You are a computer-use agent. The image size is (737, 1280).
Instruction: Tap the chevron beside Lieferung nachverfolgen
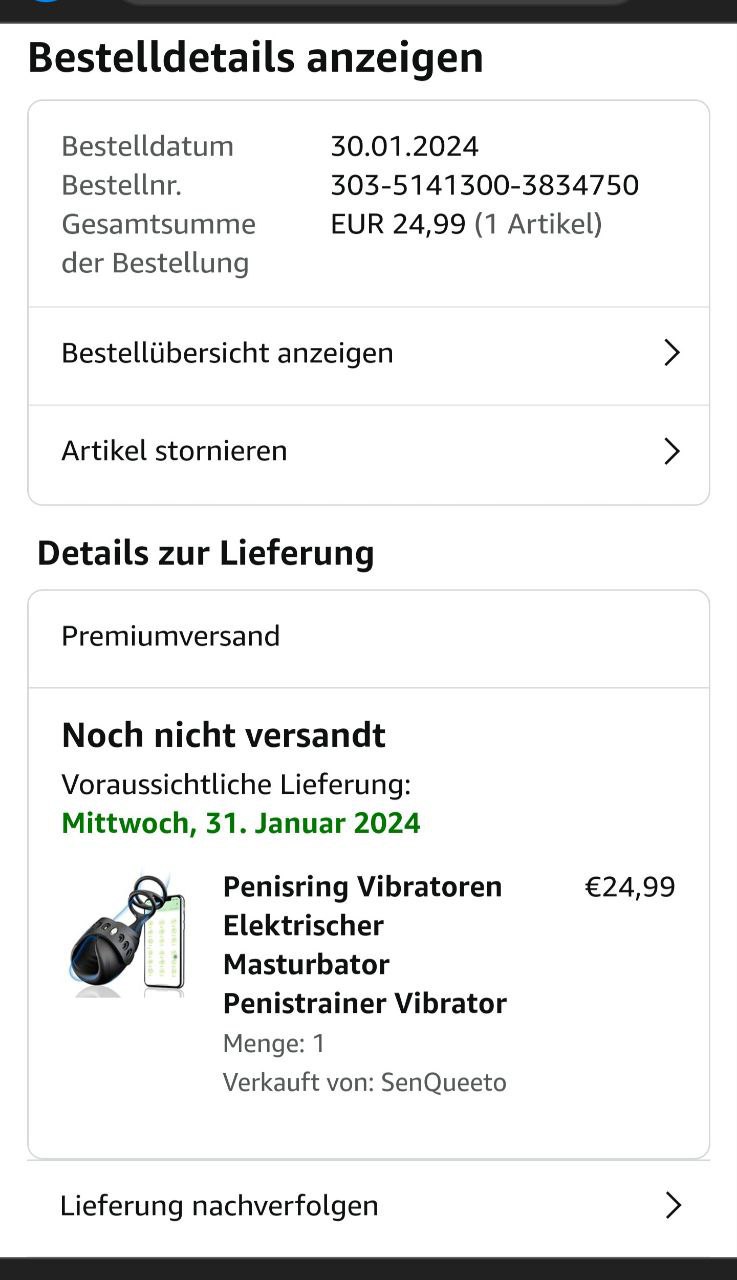pyautogui.click(x=673, y=1206)
